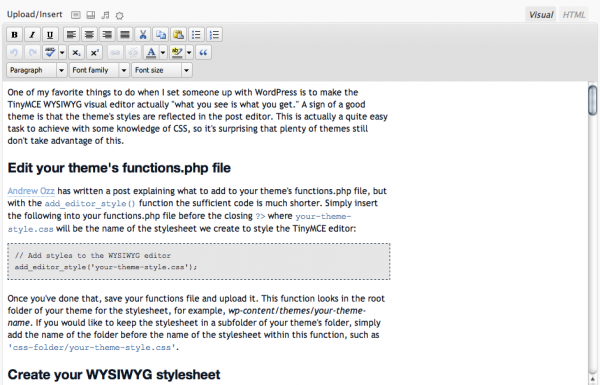Click the Unlink broken chain icon
The height and width of the screenshot is (385, 600).
click(133, 52)
